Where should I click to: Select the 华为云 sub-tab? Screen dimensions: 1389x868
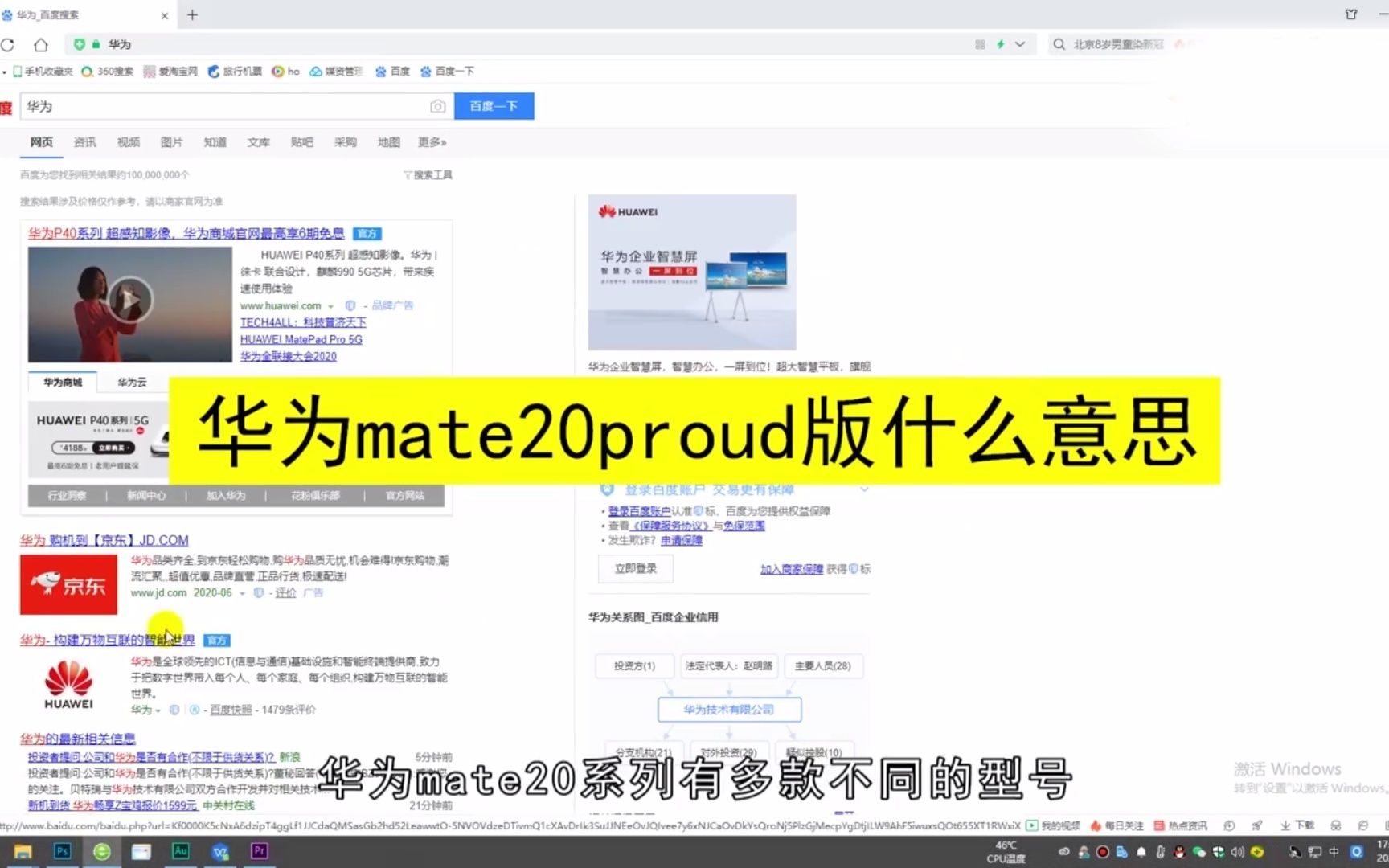(132, 382)
